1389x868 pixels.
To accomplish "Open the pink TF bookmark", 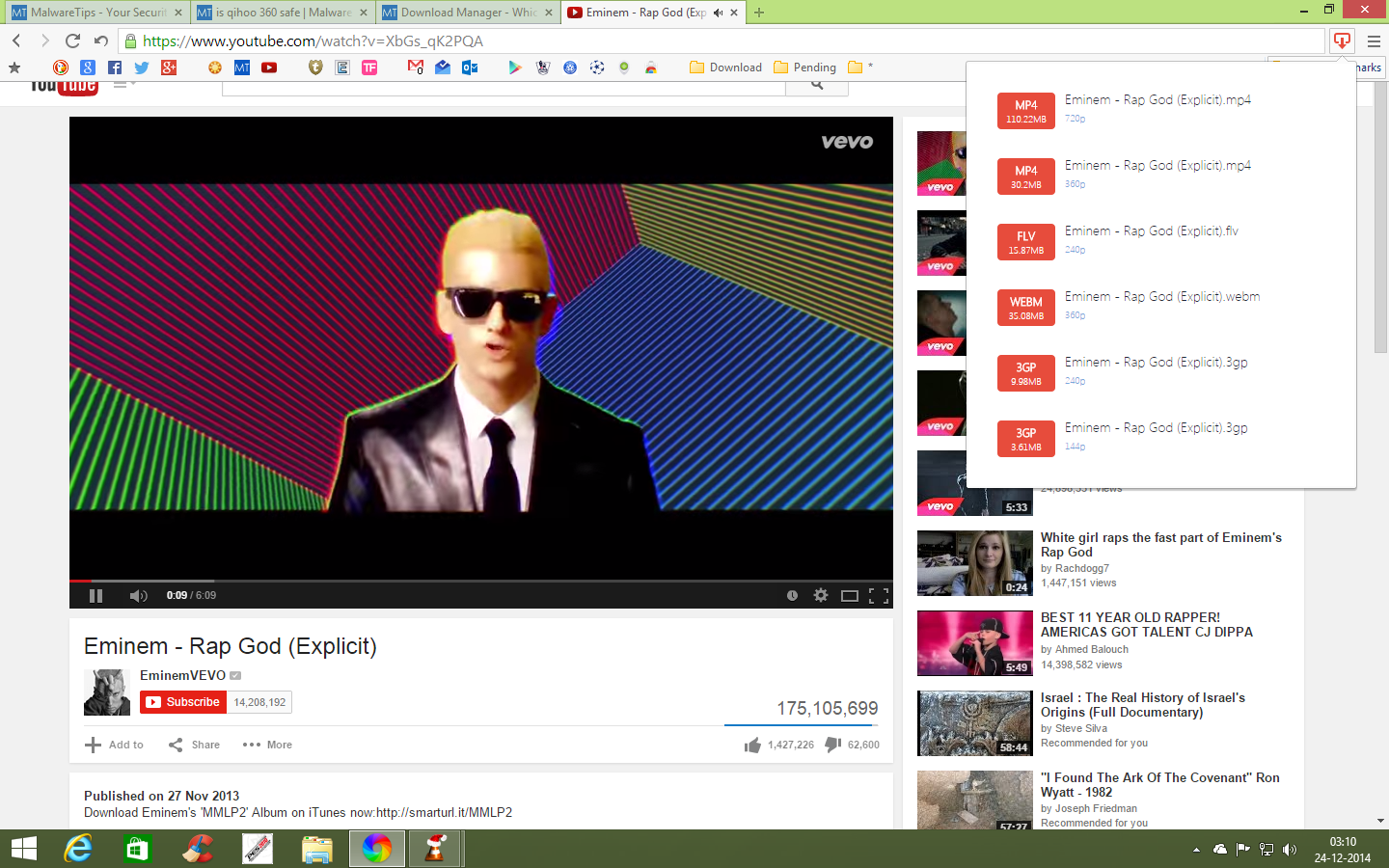I will [369, 68].
